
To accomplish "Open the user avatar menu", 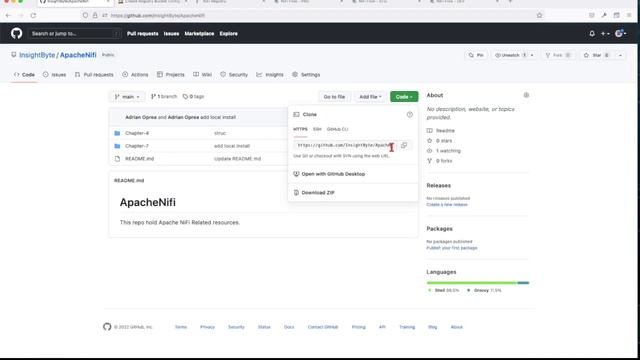I will pyautogui.click(x=620, y=33).
